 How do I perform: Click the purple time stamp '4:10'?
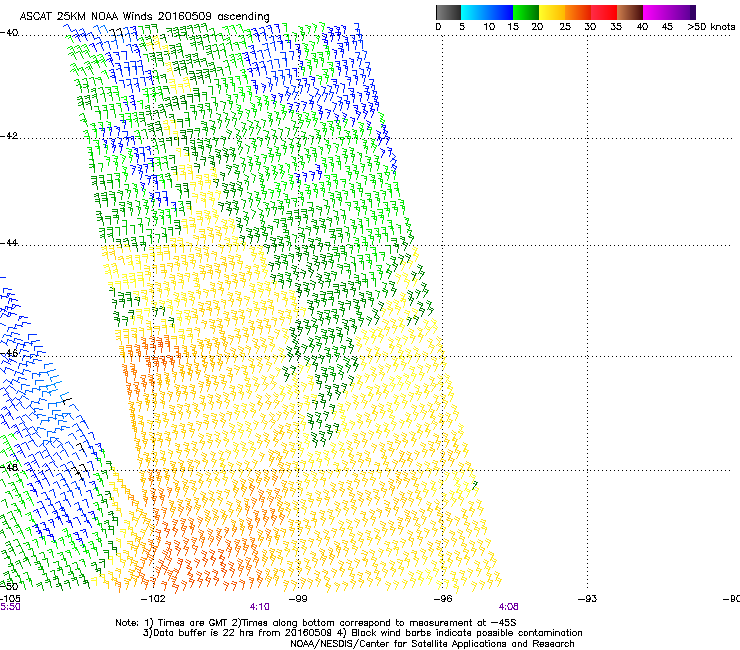[x=260, y=607]
